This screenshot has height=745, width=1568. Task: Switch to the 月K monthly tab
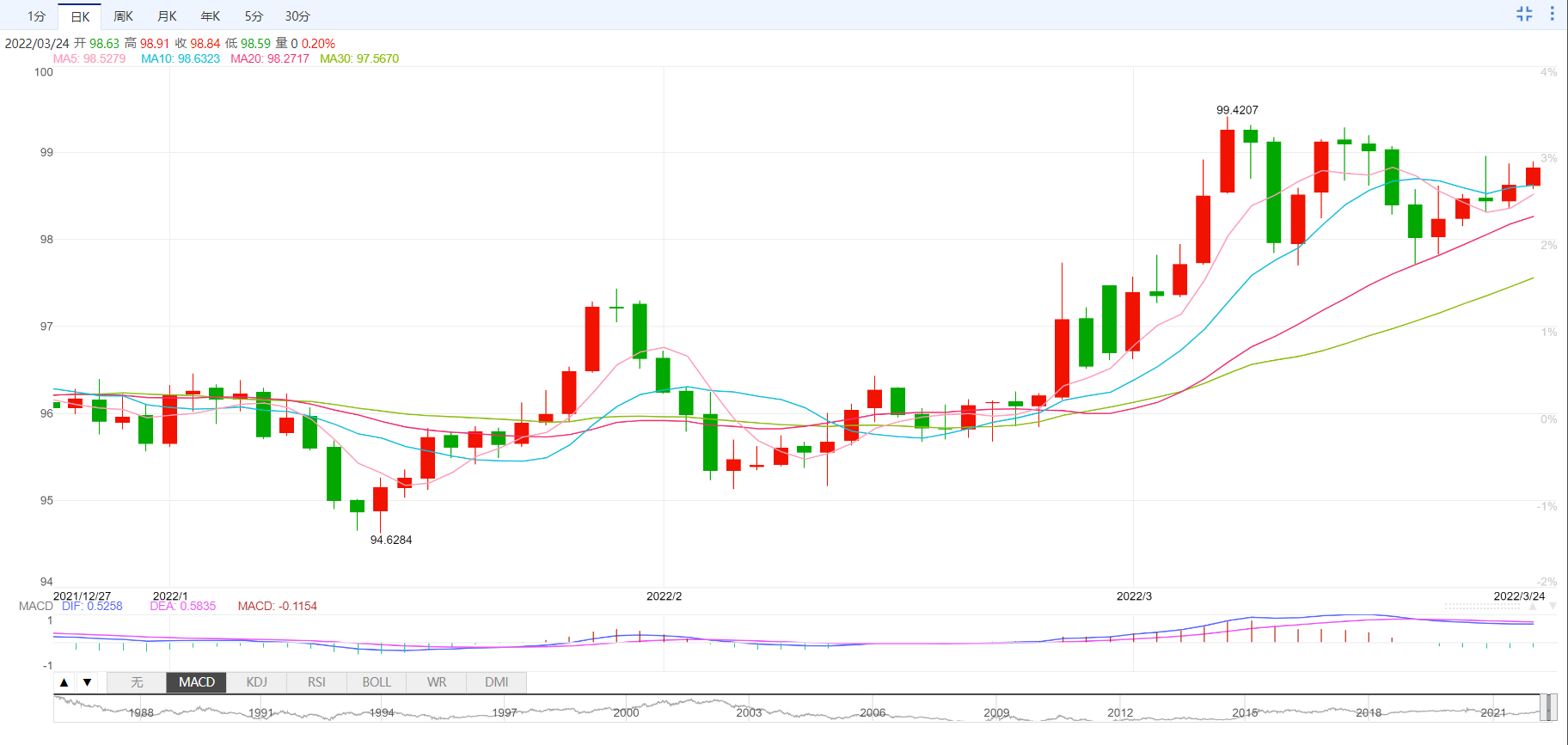tap(168, 16)
